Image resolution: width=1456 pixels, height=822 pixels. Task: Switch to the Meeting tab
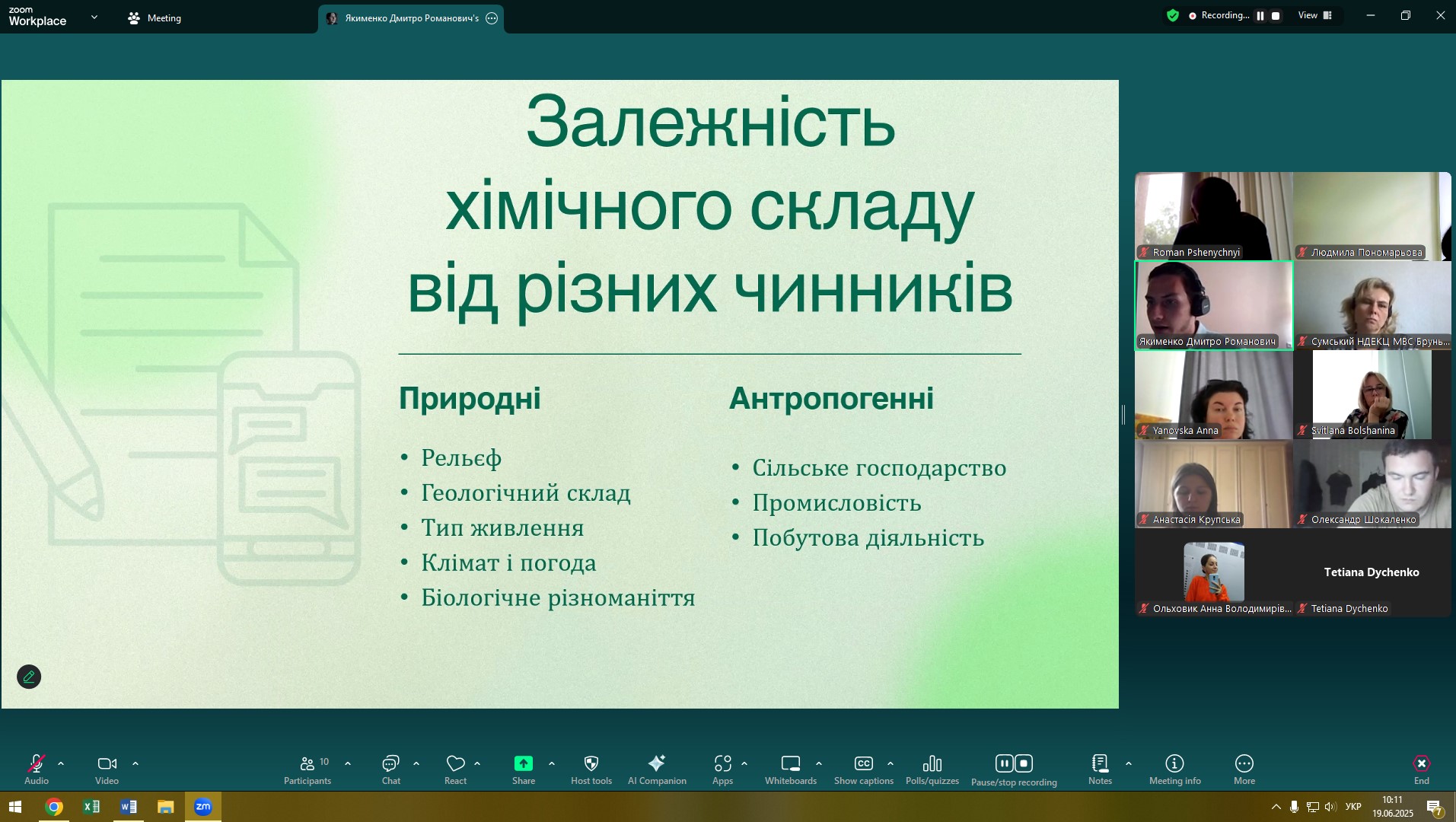click(x=155, y=18)
